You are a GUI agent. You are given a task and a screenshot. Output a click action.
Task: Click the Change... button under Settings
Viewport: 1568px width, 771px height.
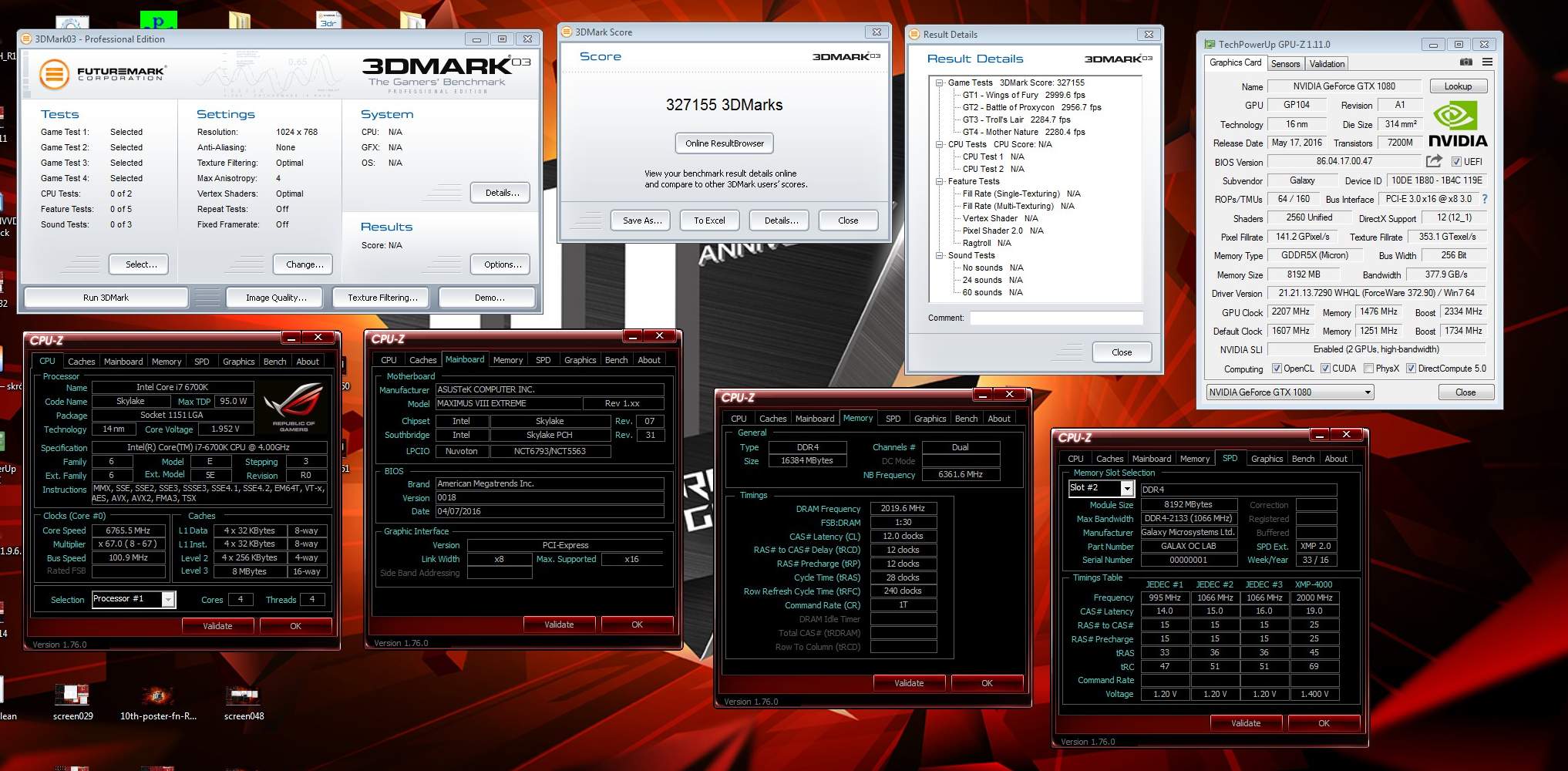coord(305,264)
